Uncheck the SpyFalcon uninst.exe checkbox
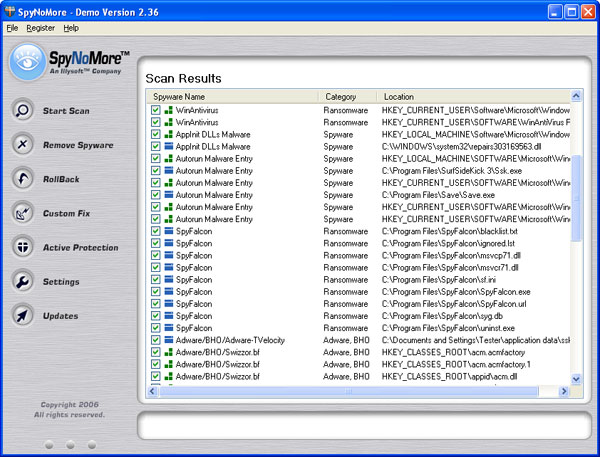Screen dimensions: 600x457 click(155, 328)
